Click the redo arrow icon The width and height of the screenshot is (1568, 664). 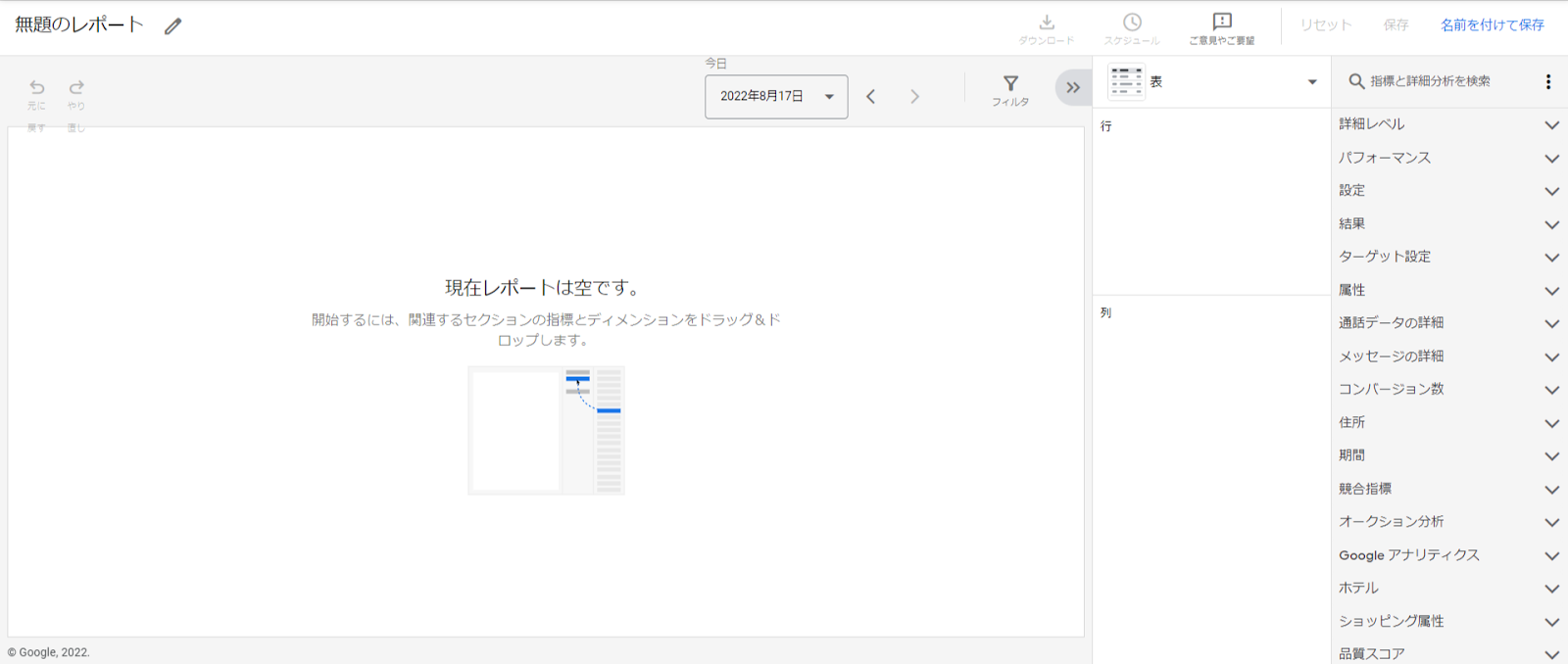click(76, 88)
